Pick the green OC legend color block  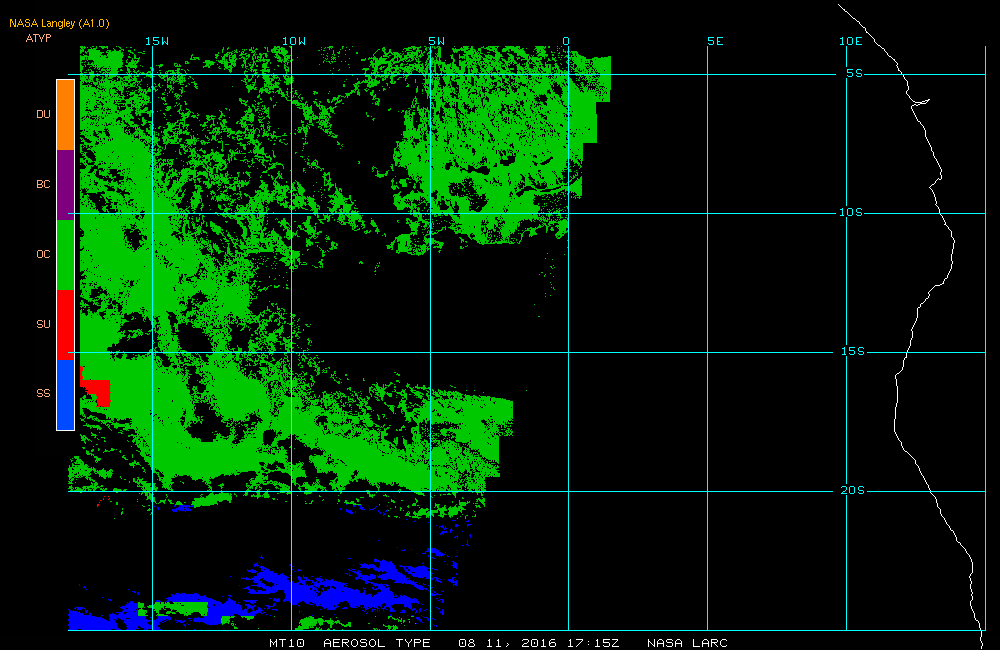[x=65, y=254]
